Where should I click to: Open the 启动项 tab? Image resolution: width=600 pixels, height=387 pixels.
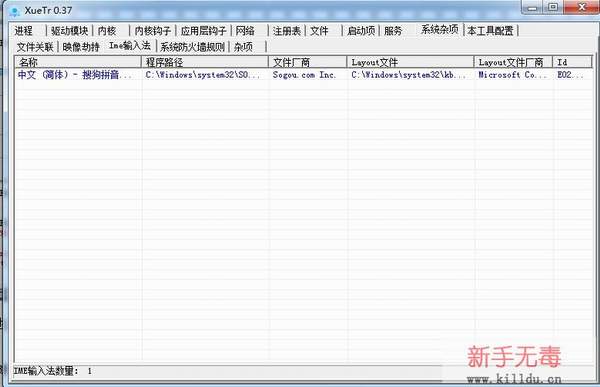click(x=360, y=31)
